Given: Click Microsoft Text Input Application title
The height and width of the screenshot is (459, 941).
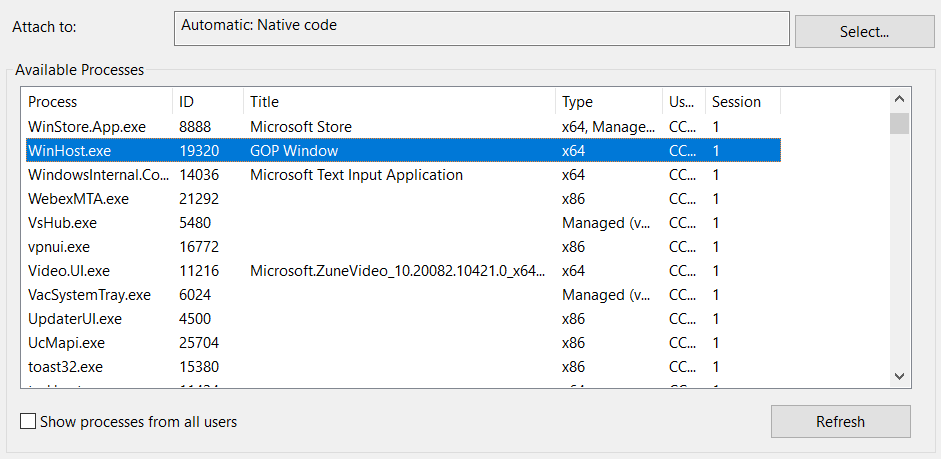Looking at the screenshot, I should coord(356,175).
